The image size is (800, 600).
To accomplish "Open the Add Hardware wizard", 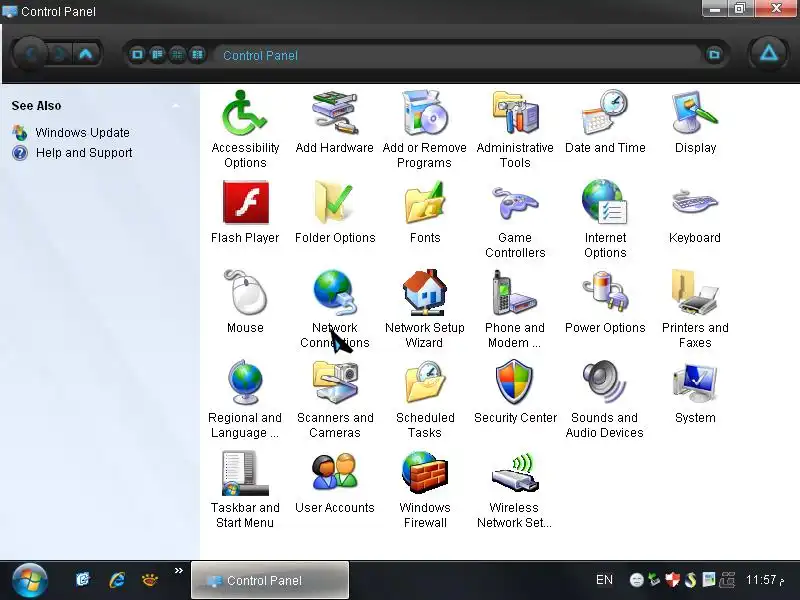I will pyautogui.click(x=335, y=122).
